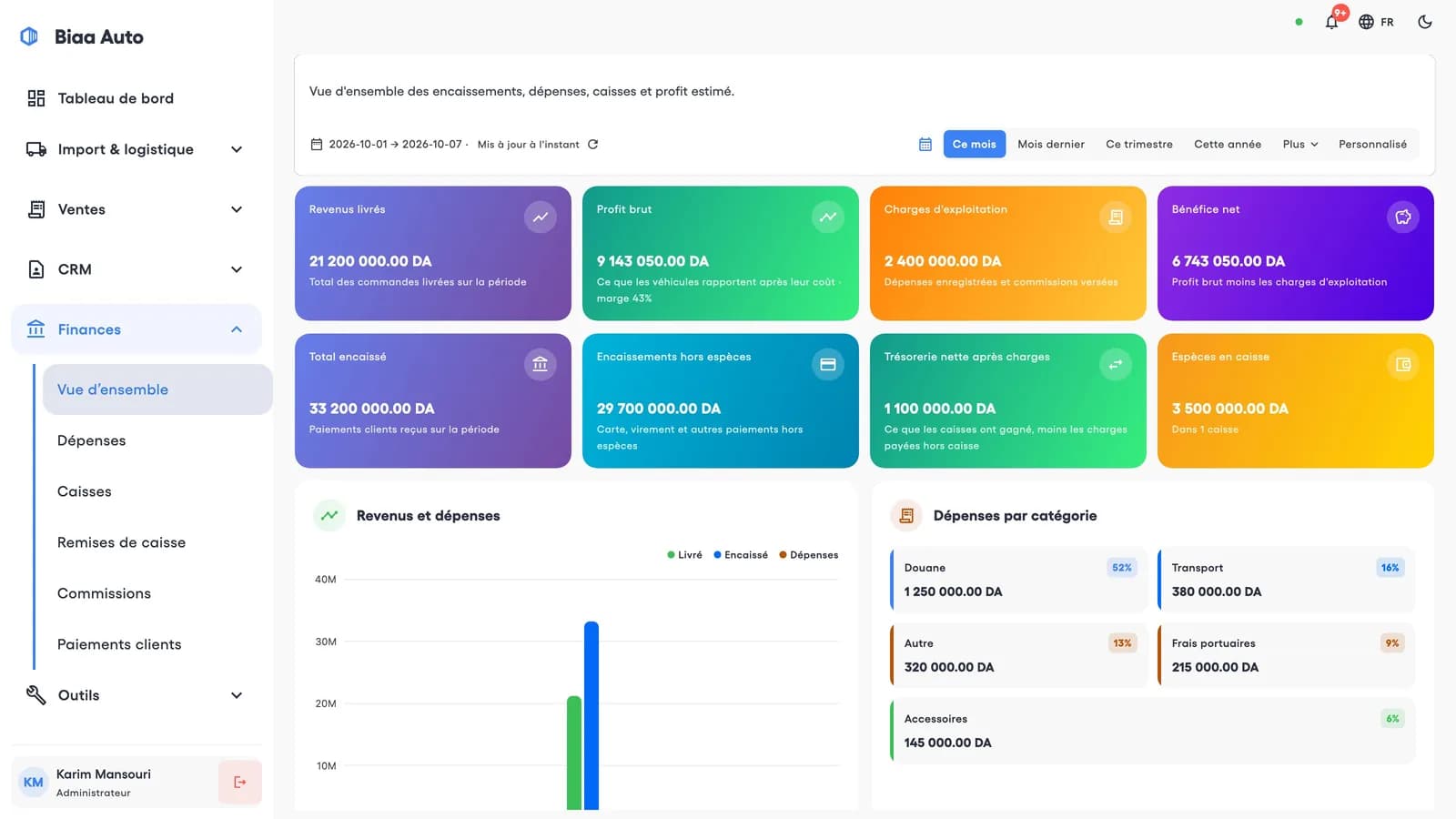Open the Plus period dropdown
This screenshot has width=1456, height=819.
pos(1300,145)
